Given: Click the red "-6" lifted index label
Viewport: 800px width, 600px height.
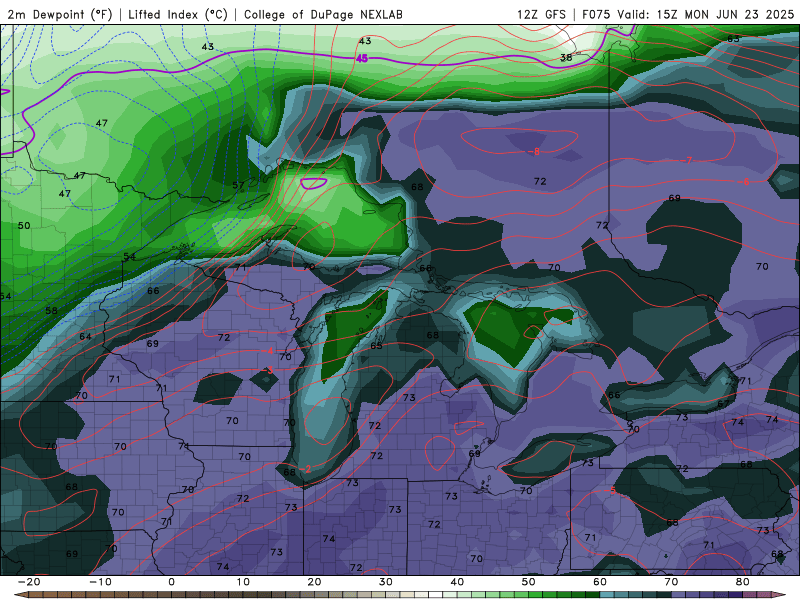Looking at the screenshot, I should pos(743,182).
